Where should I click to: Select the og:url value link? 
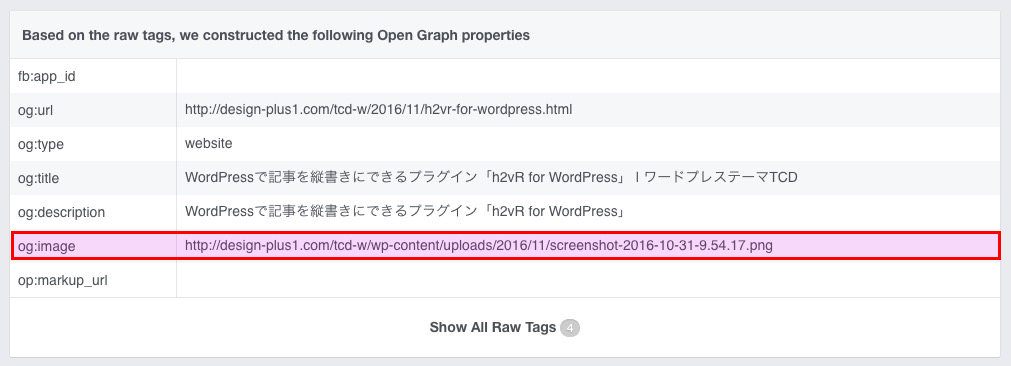[x=378, y=110]
